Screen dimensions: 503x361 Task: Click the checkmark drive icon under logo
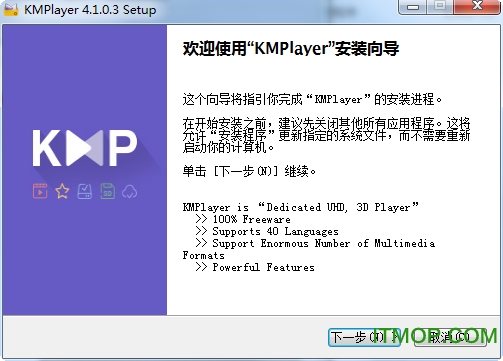(85, 191)
